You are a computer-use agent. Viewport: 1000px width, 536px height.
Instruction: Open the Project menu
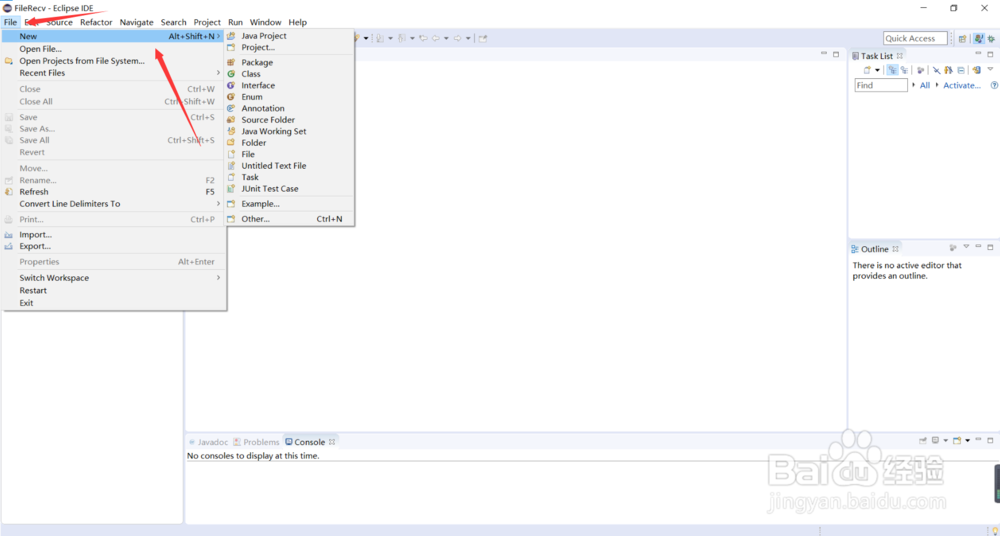pos(207,22)
